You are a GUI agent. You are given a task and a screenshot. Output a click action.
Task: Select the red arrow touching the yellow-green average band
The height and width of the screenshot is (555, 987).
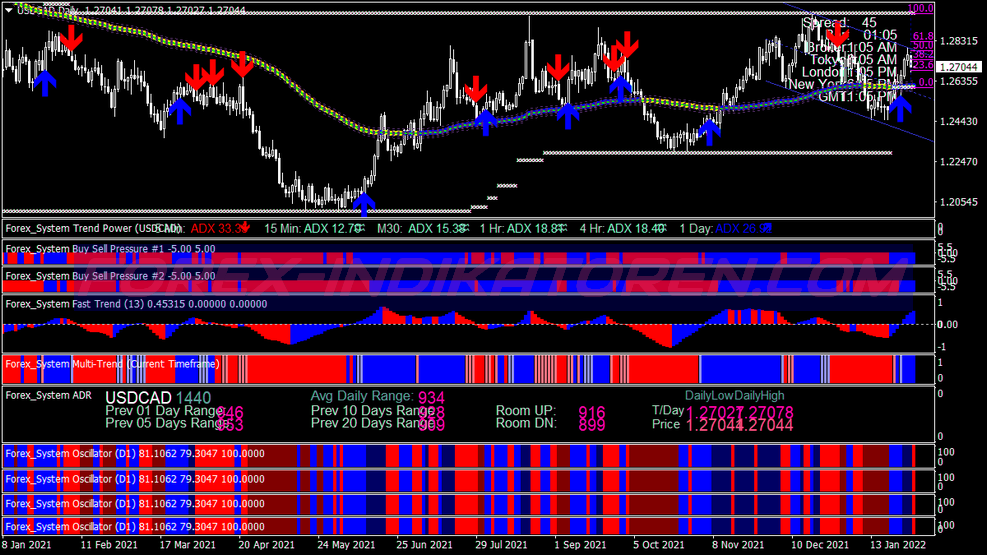tap(242, 64)
